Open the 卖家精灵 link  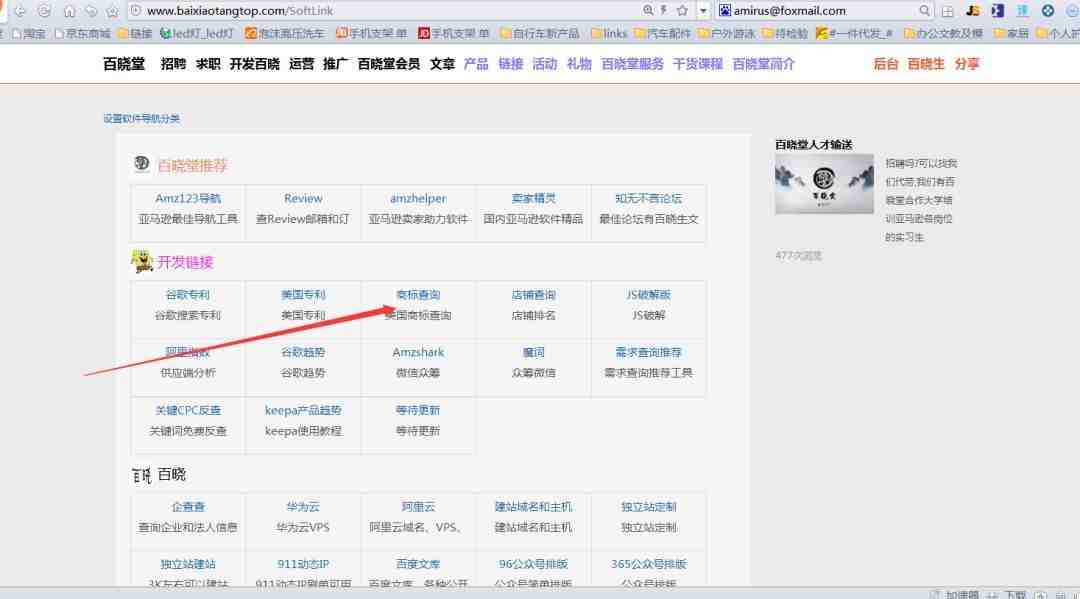[533, 198]
